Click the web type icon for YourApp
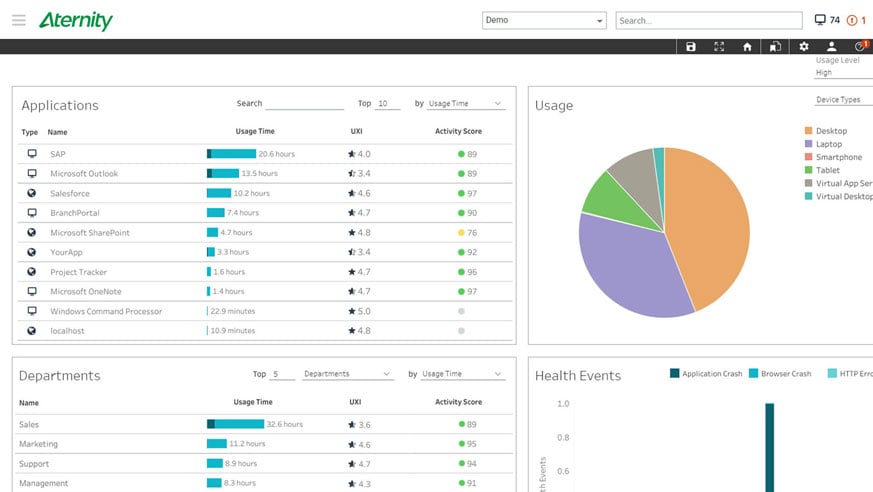This screenshot has width=873, height=492. [32, 252]
